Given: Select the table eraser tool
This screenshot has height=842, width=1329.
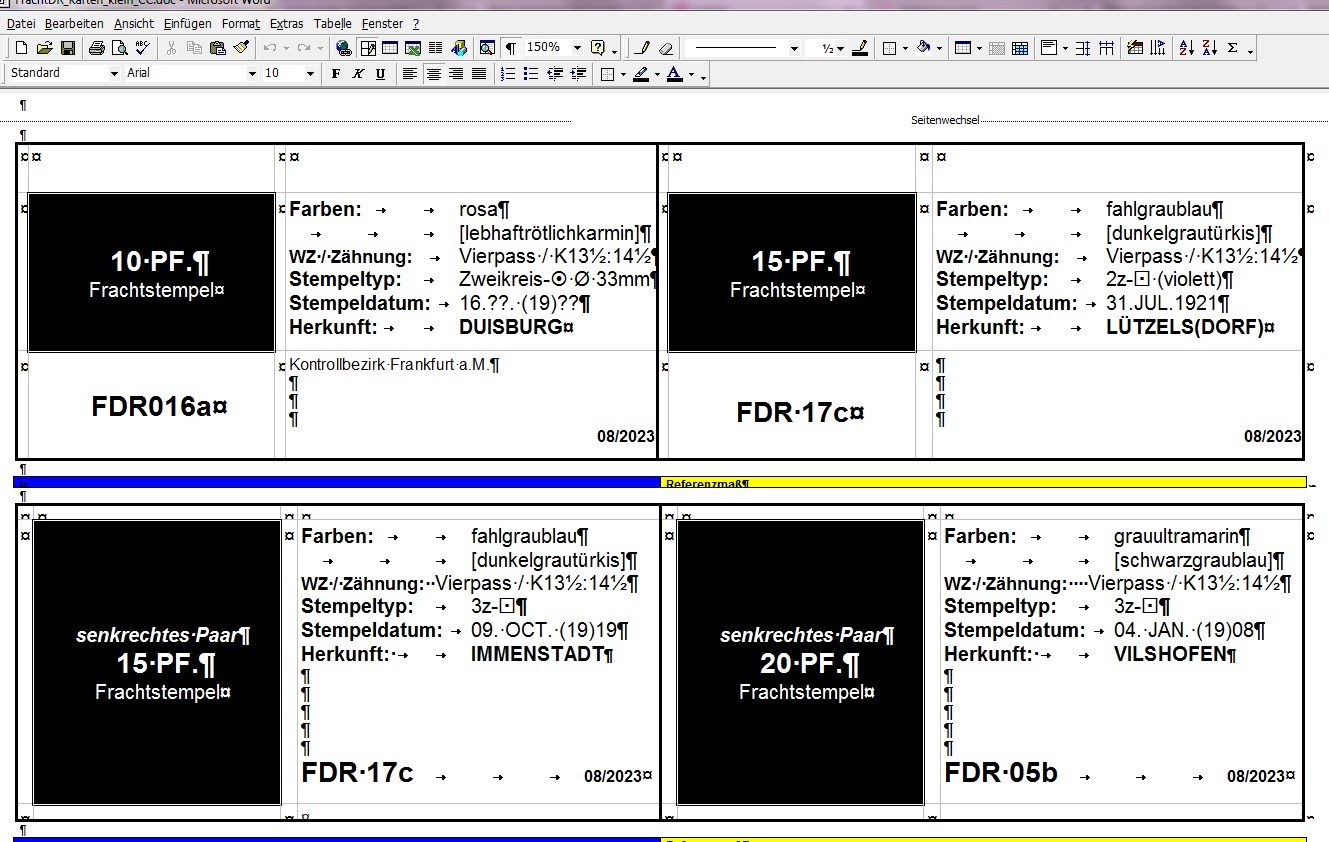Looking at the screenshot, I should coord(666,48).
